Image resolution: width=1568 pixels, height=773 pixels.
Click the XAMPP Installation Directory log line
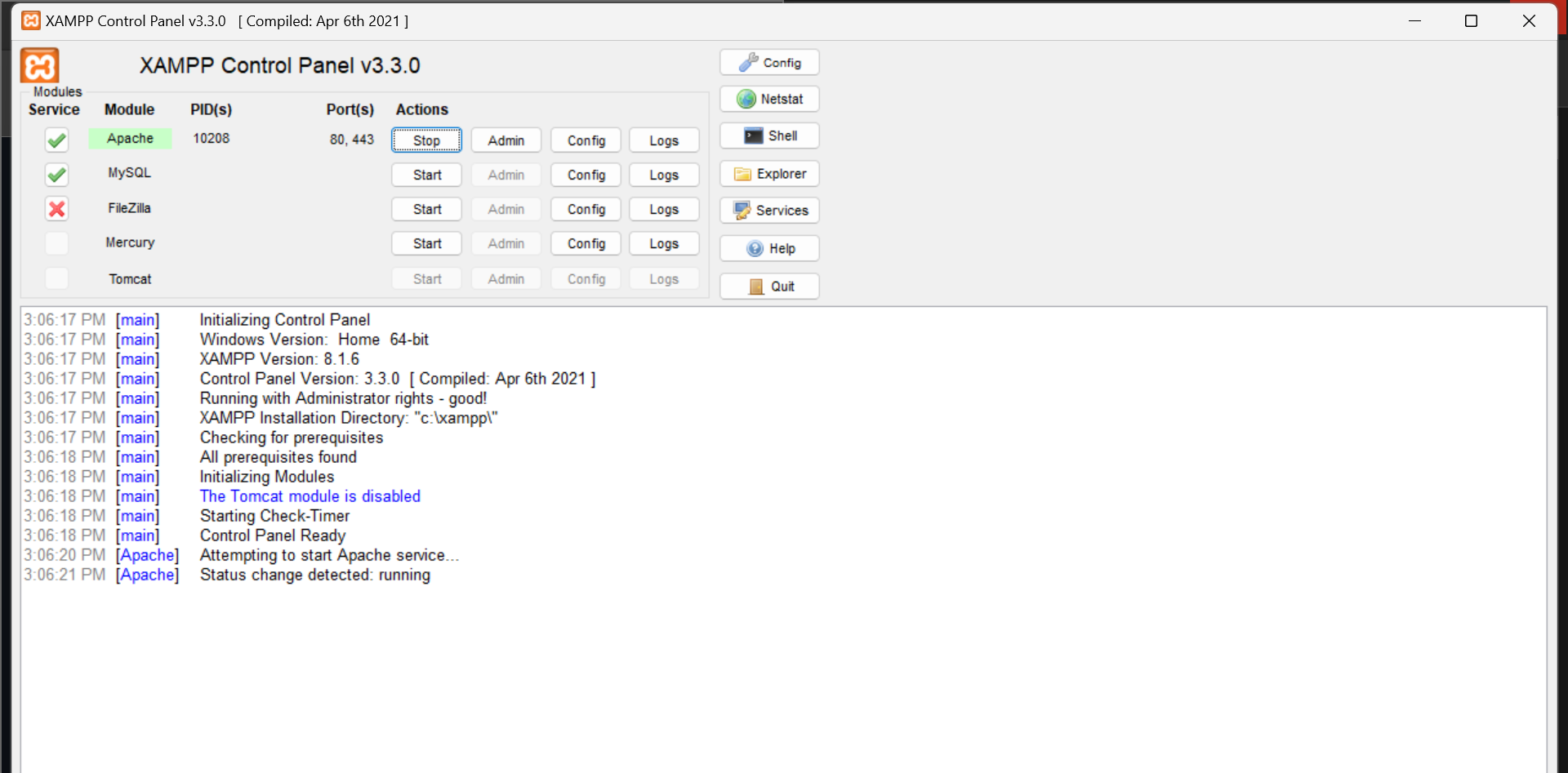click(x=349, y=418)
